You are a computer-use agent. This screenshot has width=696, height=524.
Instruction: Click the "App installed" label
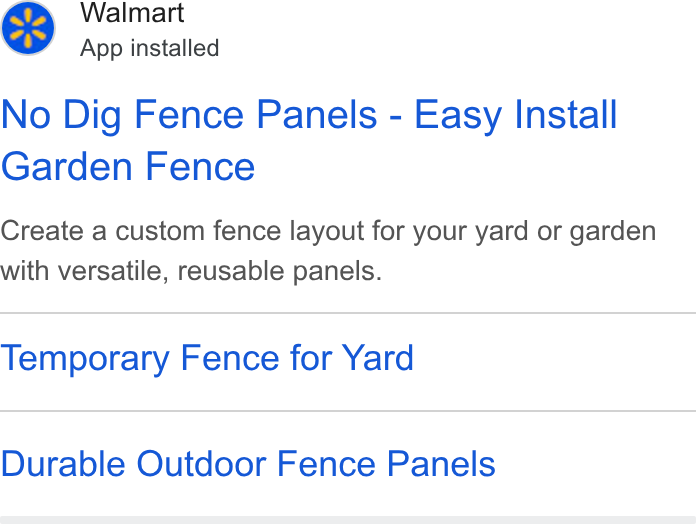click(150, 48)
